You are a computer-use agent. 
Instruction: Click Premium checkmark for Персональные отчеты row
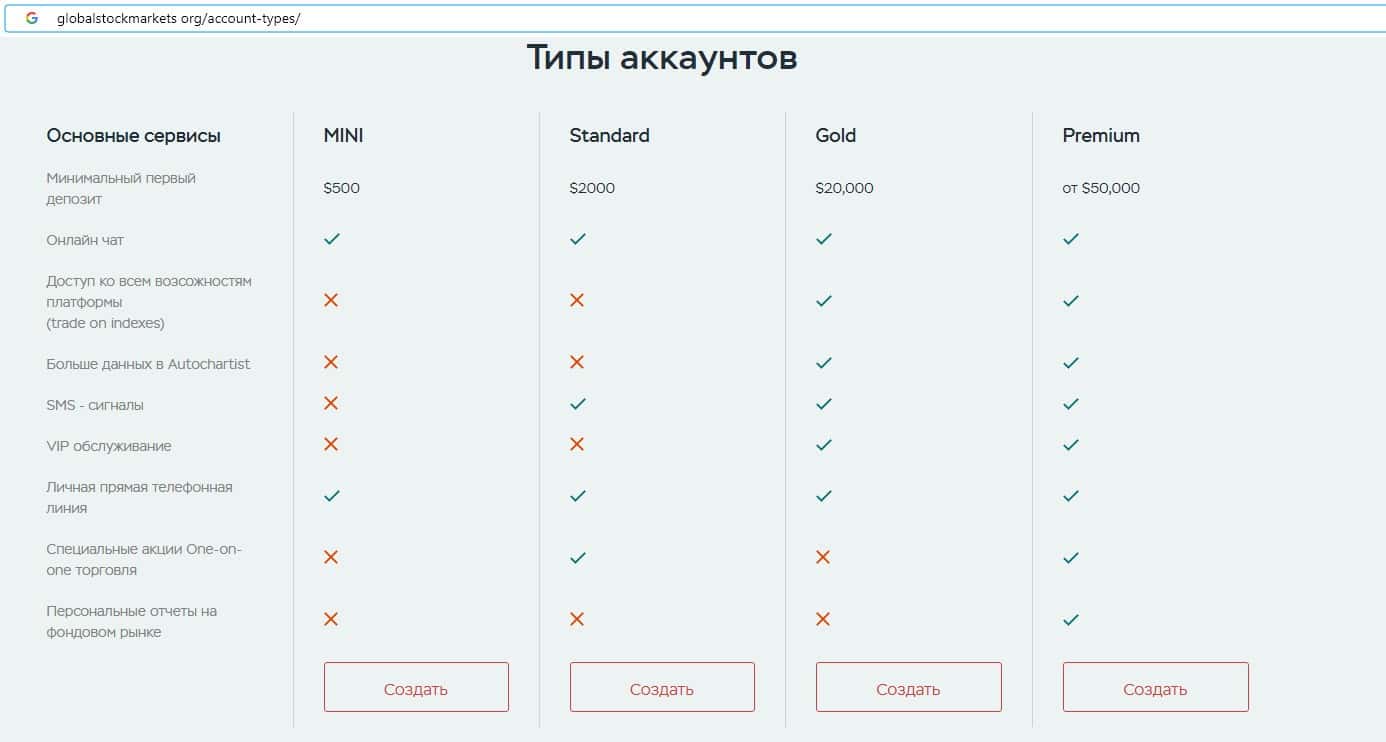pos(1071,619)
